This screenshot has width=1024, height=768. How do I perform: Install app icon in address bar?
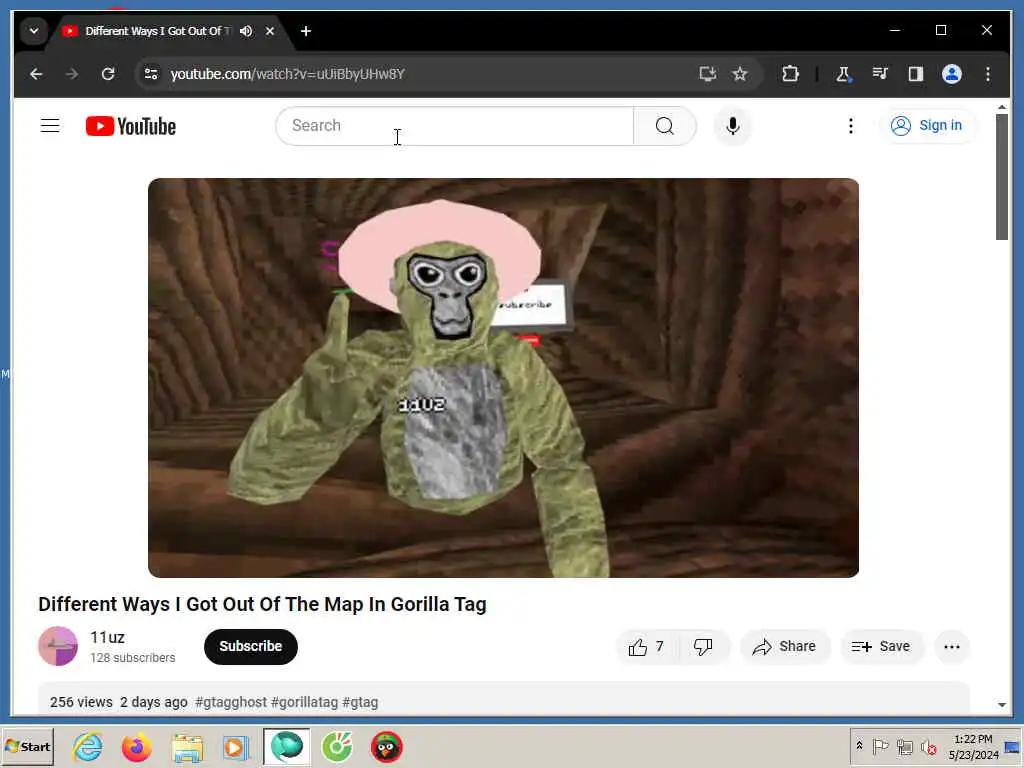[708, 74]
